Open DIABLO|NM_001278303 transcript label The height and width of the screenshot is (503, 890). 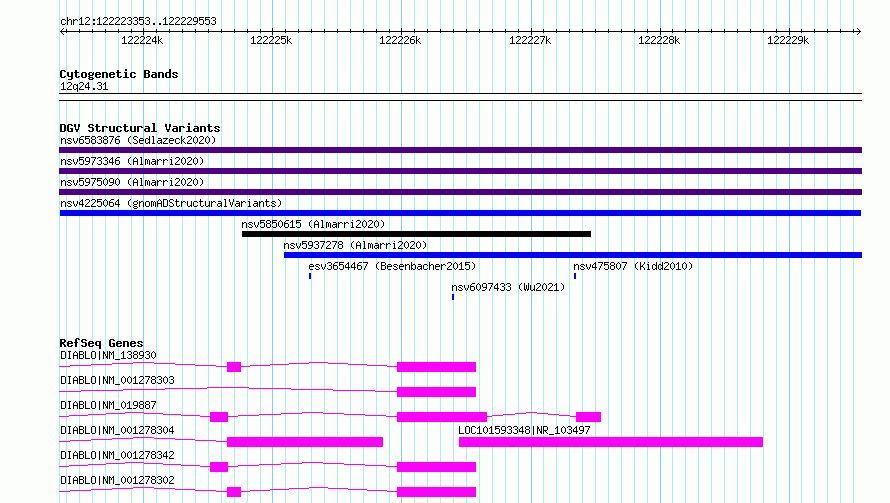(117, 380)
